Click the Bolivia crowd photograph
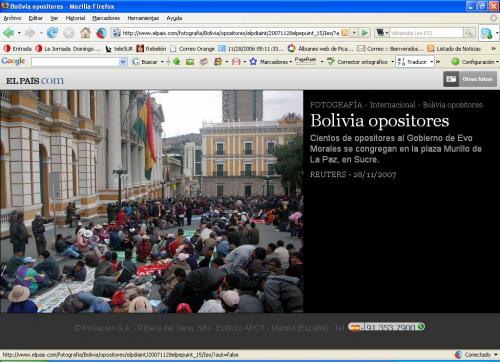The width and height of the screenshot is (500, 362). (x=152, y=201)
